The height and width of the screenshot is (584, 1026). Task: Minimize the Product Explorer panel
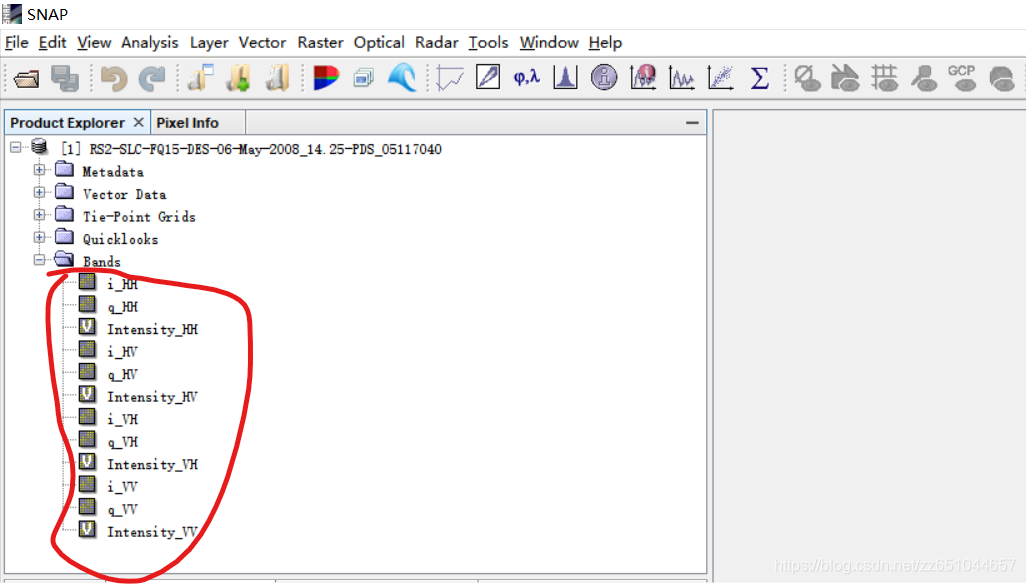tap(692, 122)
